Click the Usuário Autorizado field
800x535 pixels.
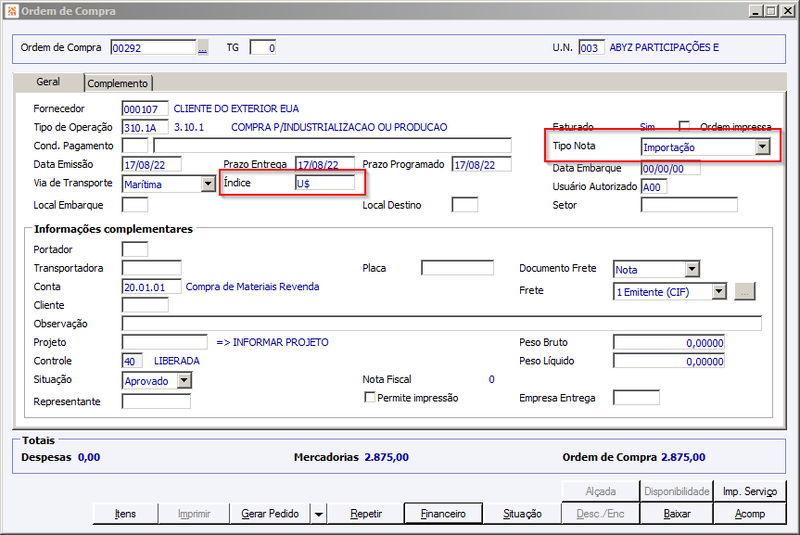click(654, 187)
